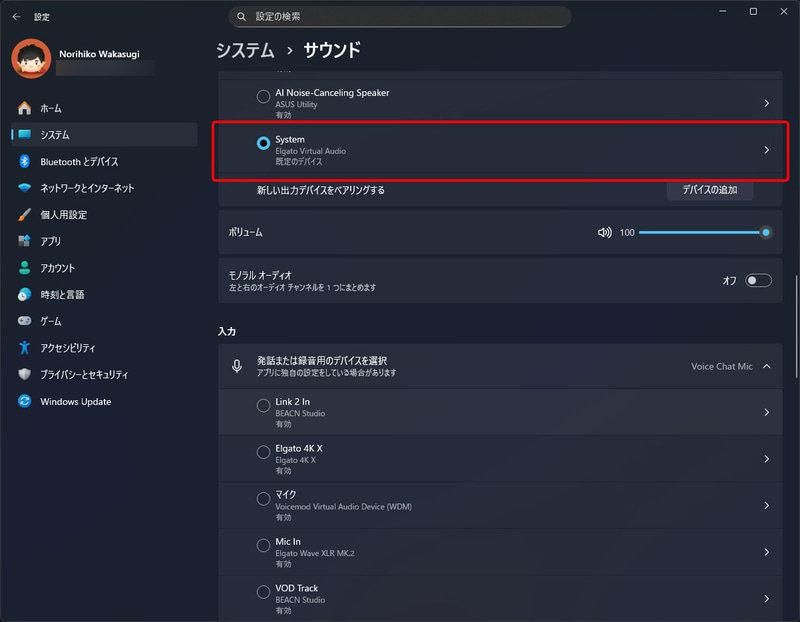Collapse the Voice Chat Mic input list
Viewport: 800px width, 622px height.
point(766,366)
